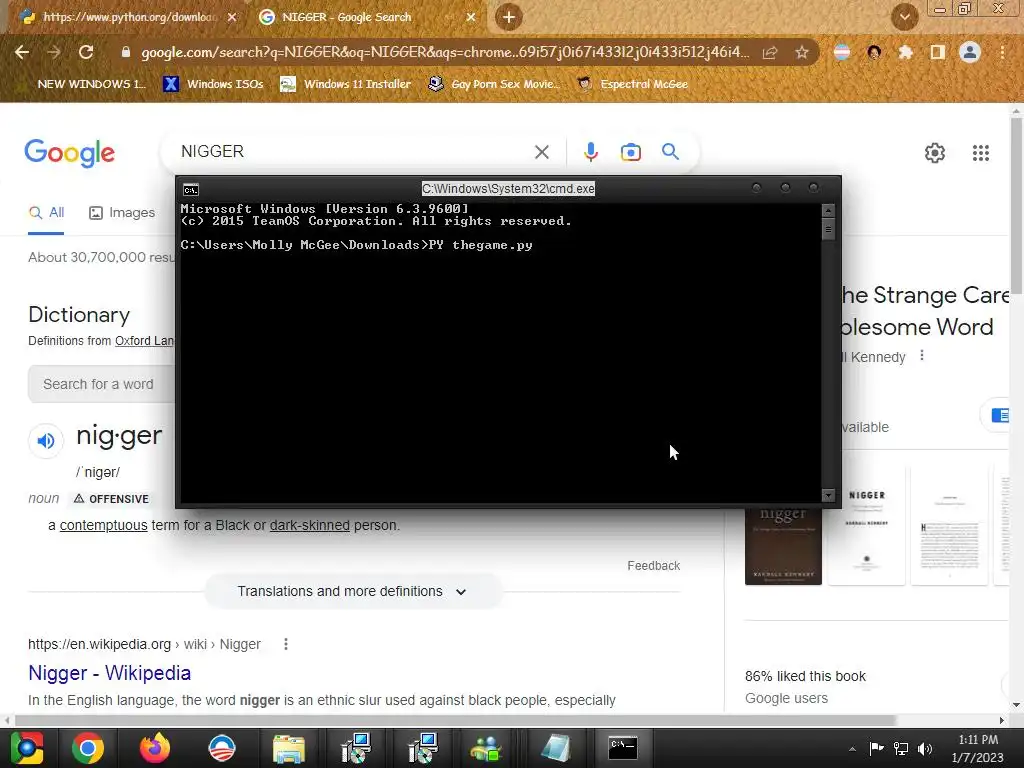Click the 'dark-skinned' definition link
Screen dimensions: 1024x768
click(x=310, y=525)
